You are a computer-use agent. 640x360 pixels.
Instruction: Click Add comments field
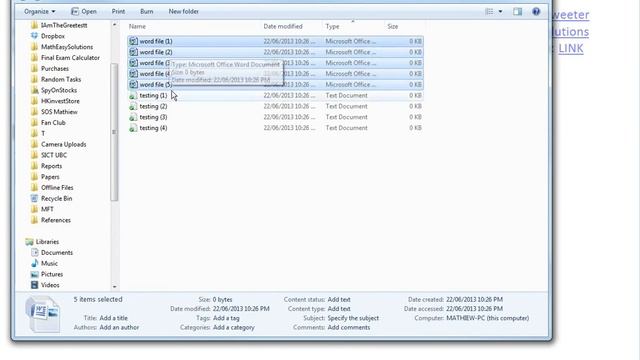click(x=349, y=327)
